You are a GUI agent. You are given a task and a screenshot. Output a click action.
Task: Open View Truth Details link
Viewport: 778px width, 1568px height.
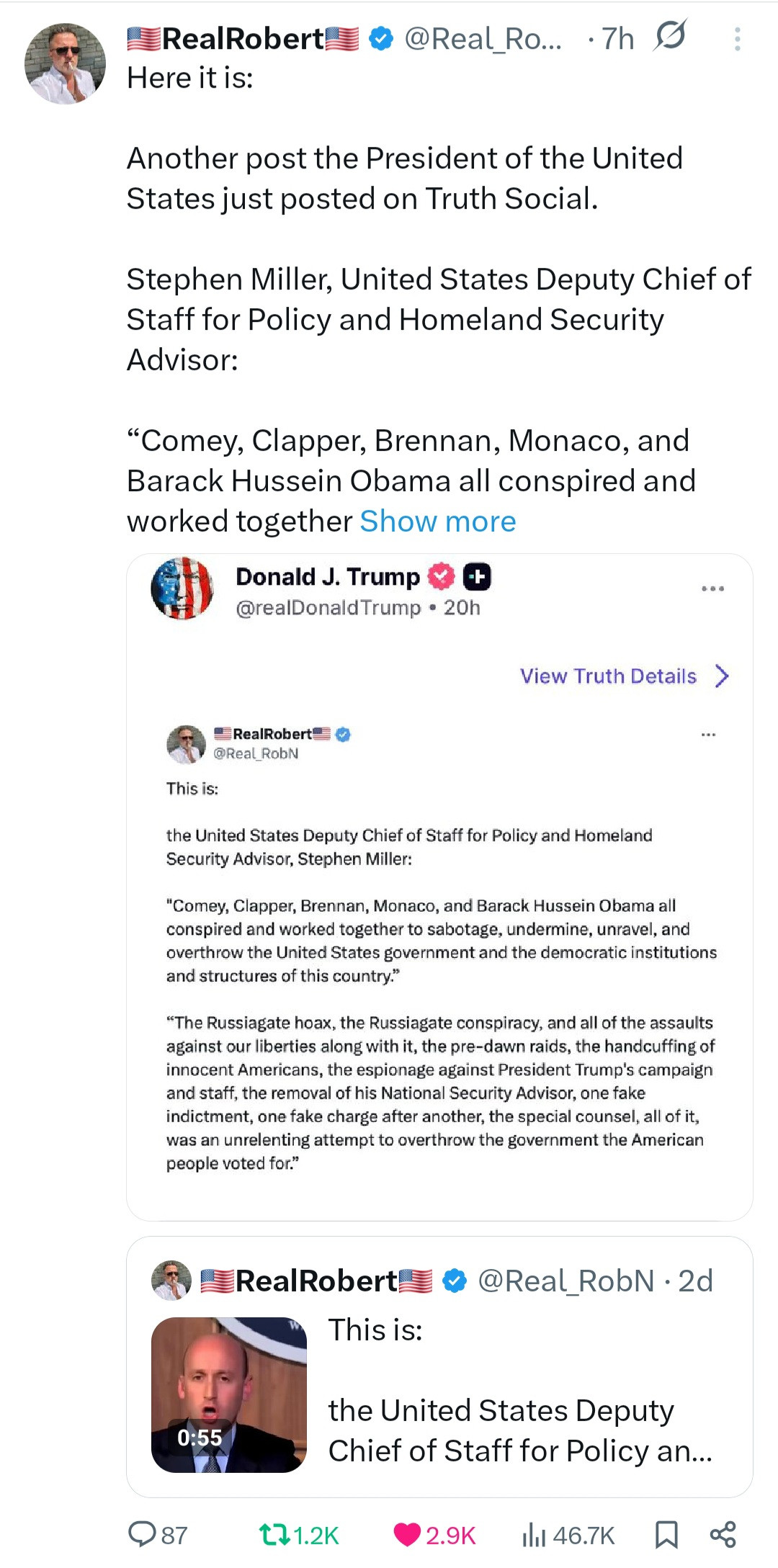tap(608, 676)
